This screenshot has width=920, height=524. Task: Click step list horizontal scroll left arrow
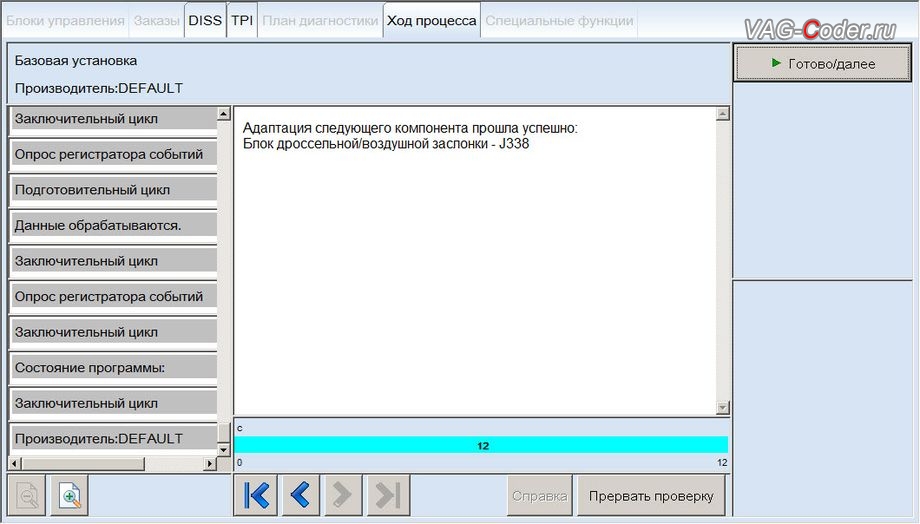point(15,464)
